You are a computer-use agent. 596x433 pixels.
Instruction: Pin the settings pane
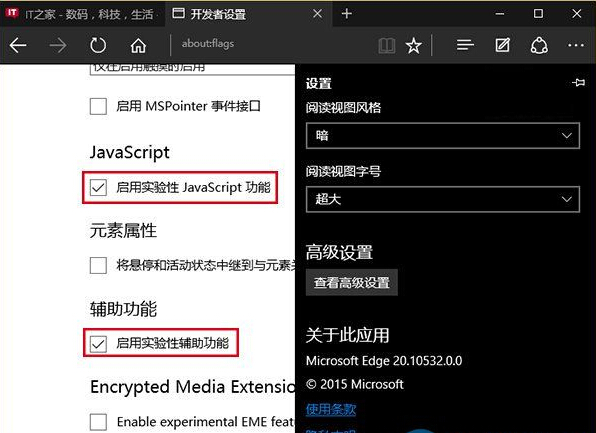coord(579,82)
